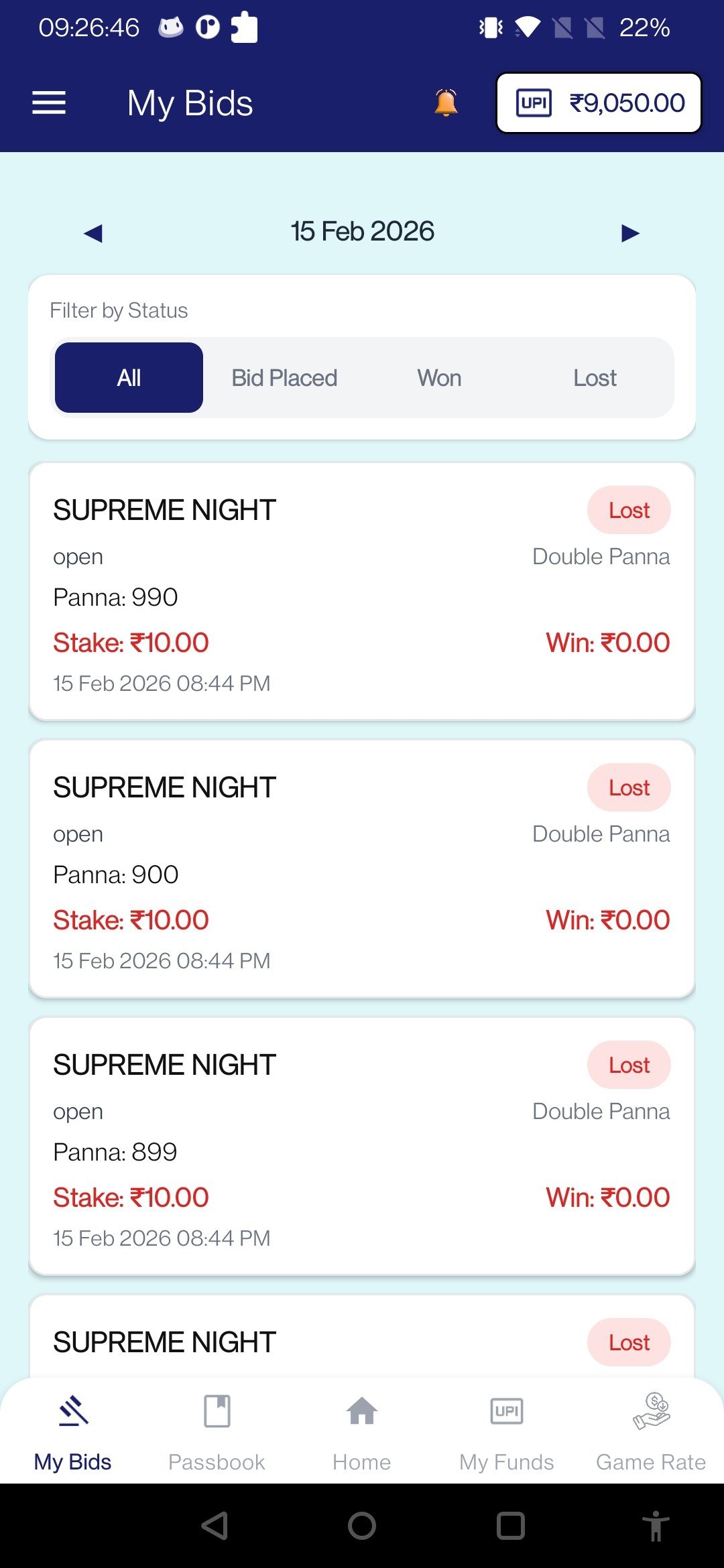
Task: Go to next date with right arrow
Action: pos(630,233)
